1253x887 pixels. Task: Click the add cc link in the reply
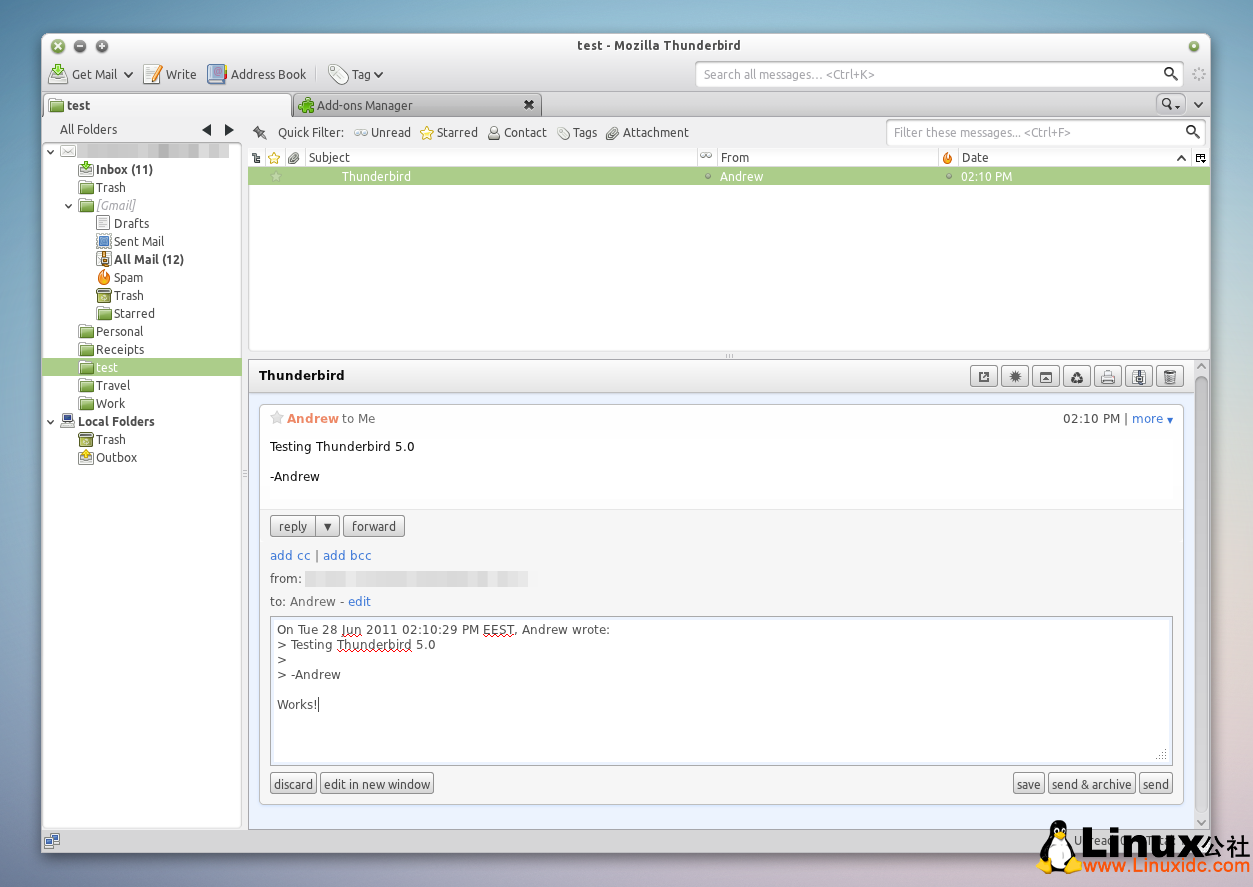[x=289, y=555]
